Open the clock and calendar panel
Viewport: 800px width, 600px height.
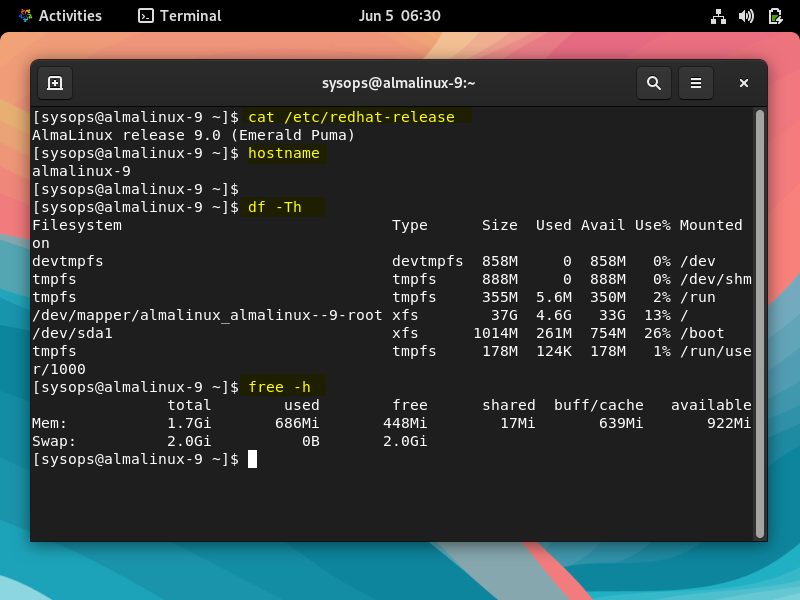(399, 16)
